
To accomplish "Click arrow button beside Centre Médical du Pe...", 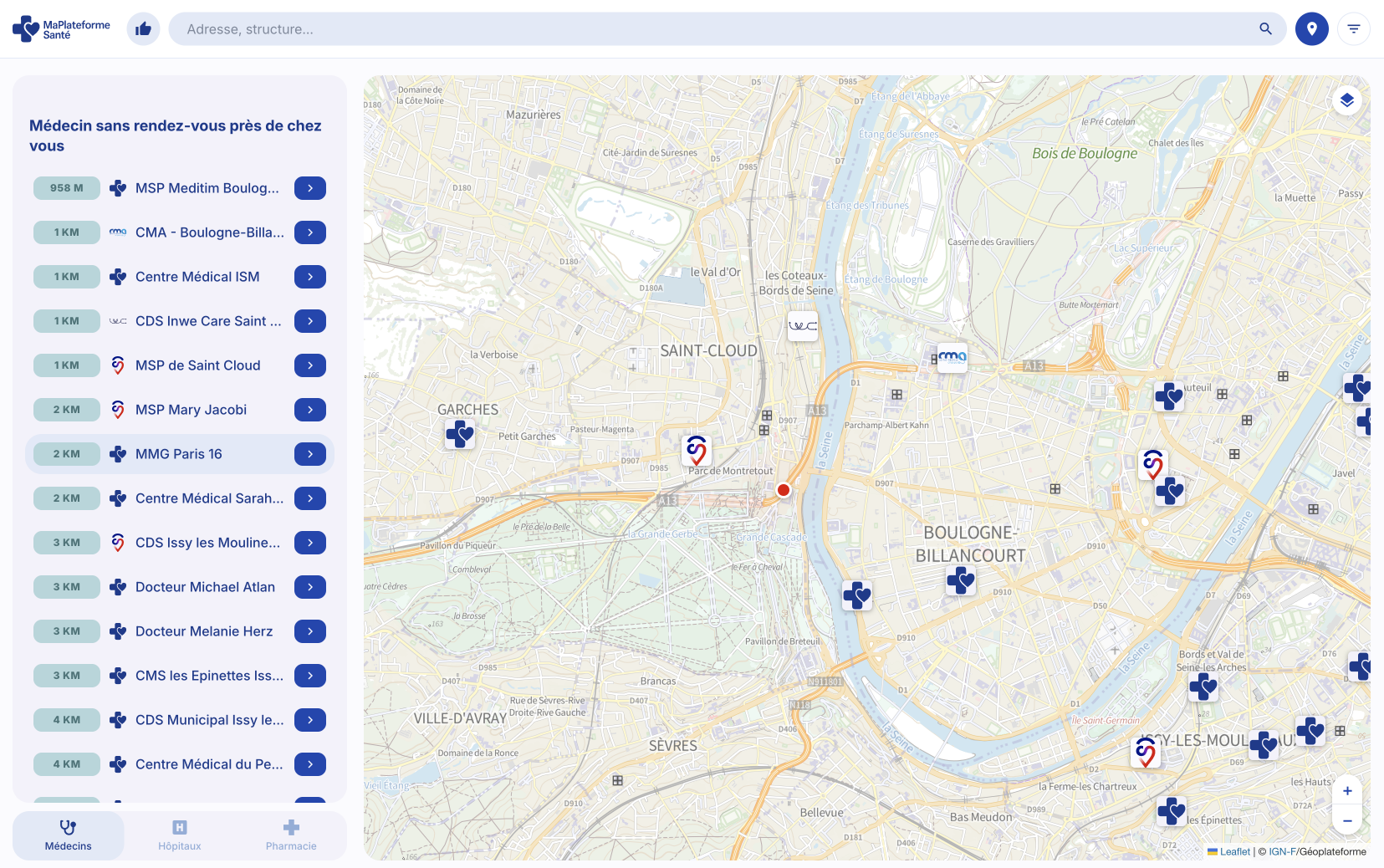I will click(x=310, y=764).
